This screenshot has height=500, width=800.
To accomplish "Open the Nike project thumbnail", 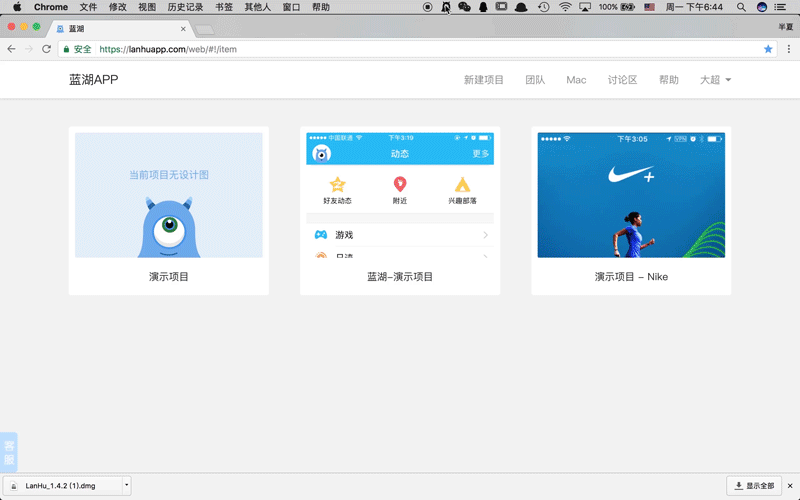I will [631, 195].
